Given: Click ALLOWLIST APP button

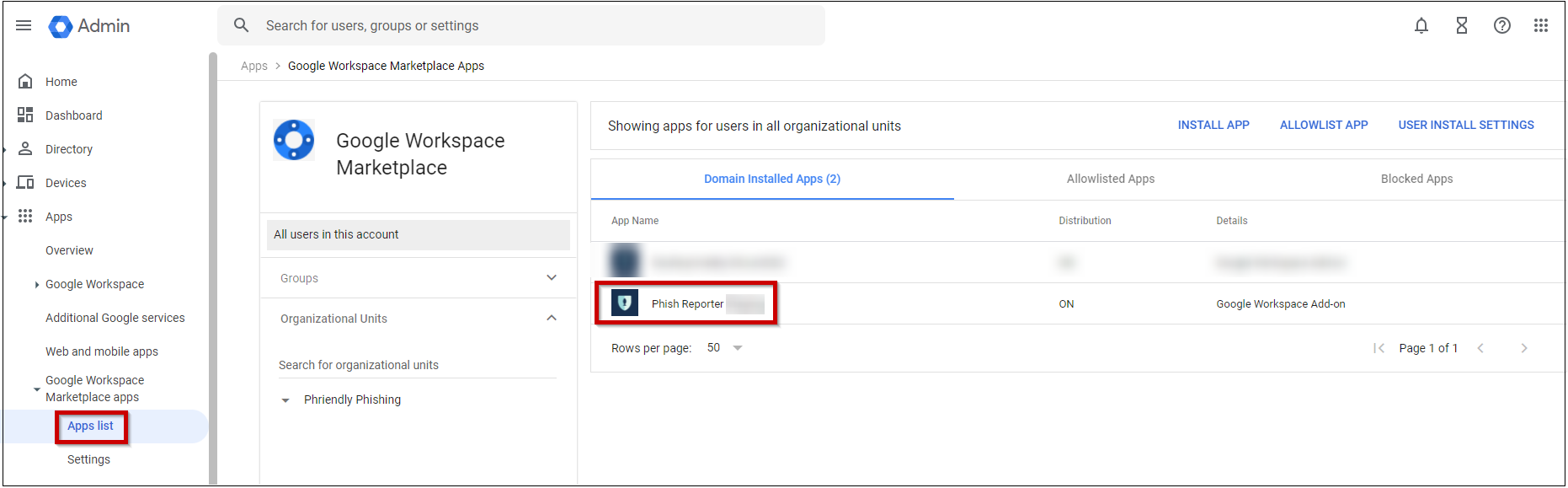Looking at the screenshot, I should pyautogui.click(x=1324, y=125).
